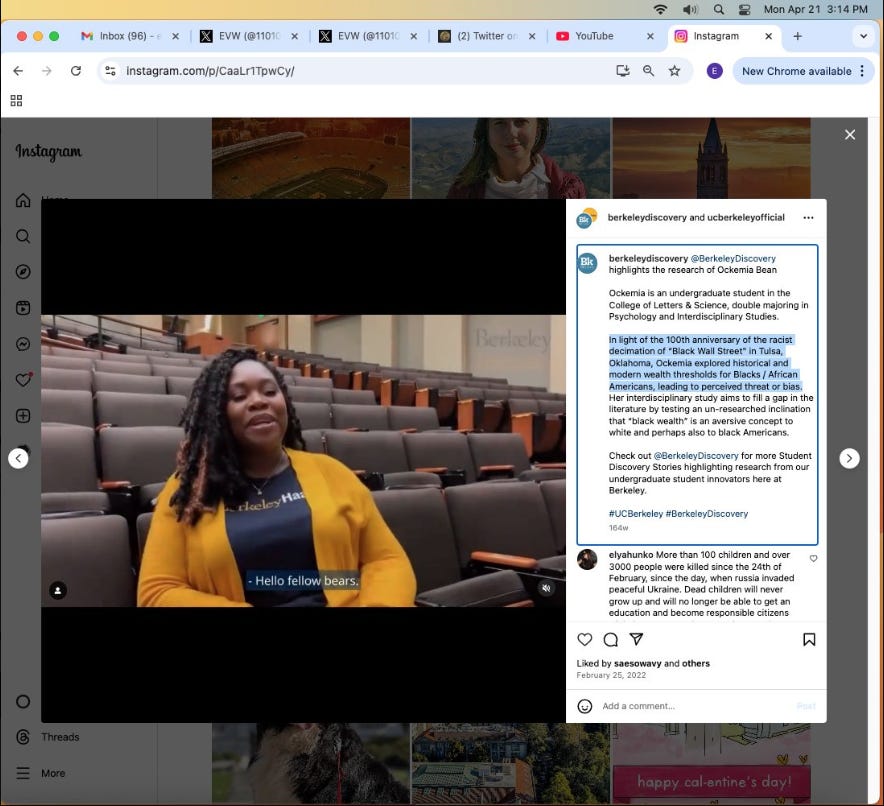
Task: Share post with paper plane icon
Action: (x=637, y=639)
